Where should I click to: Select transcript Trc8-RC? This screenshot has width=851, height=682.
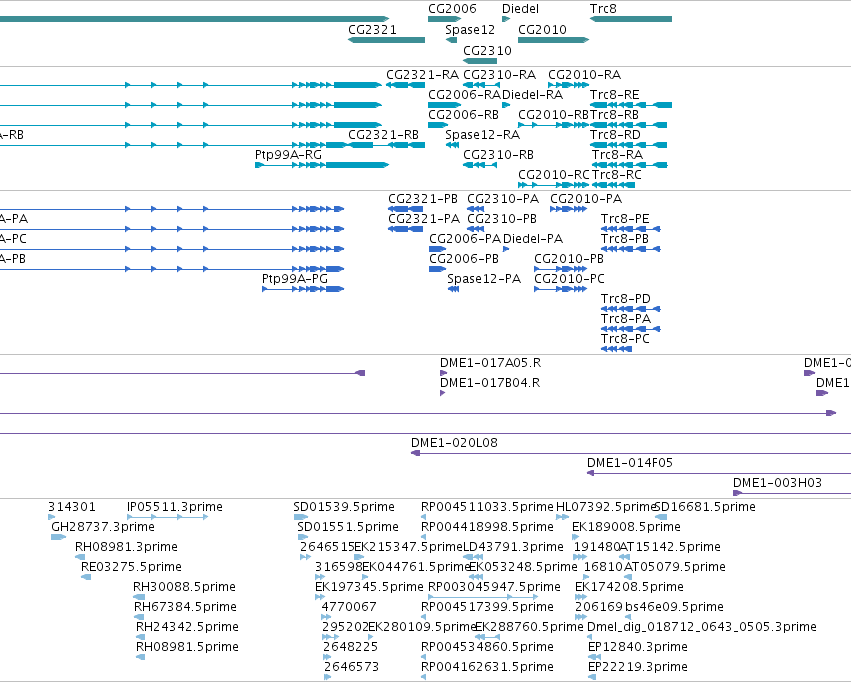tap(613, 185)
